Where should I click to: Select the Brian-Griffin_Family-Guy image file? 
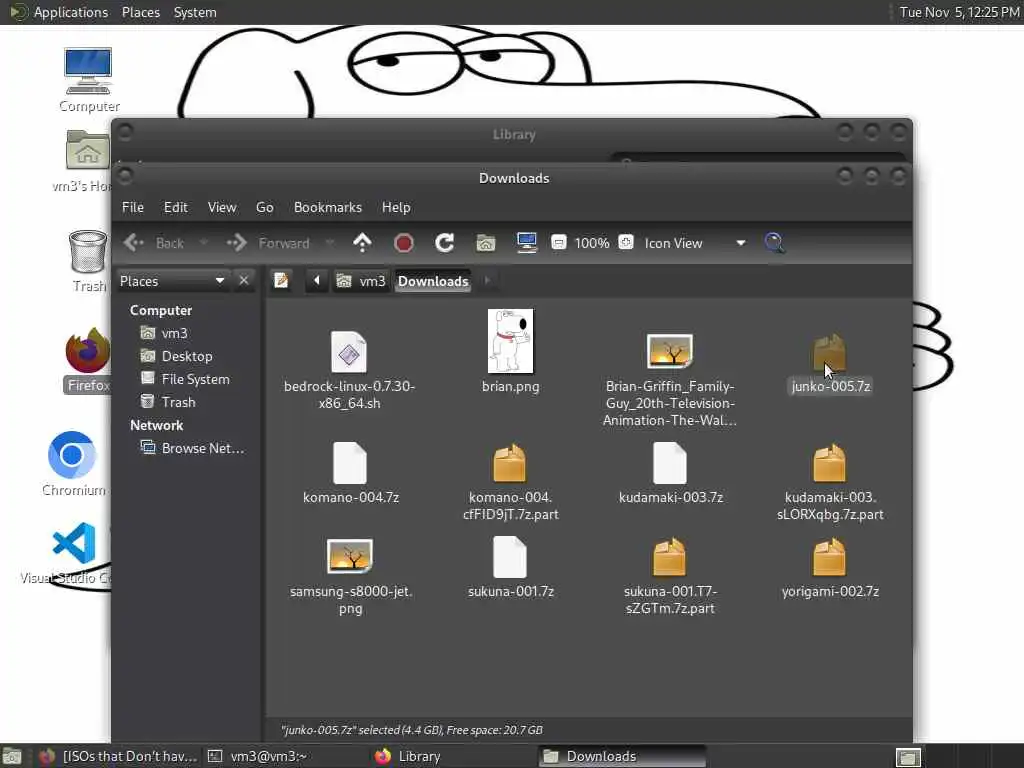670,380
